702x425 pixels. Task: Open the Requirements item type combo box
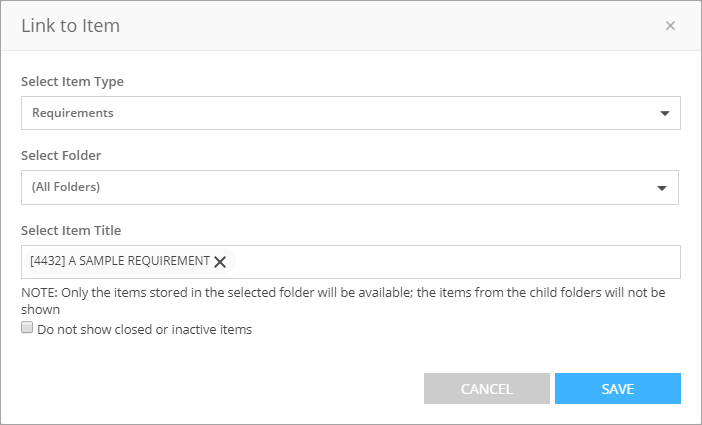click(x=340, y=113)
